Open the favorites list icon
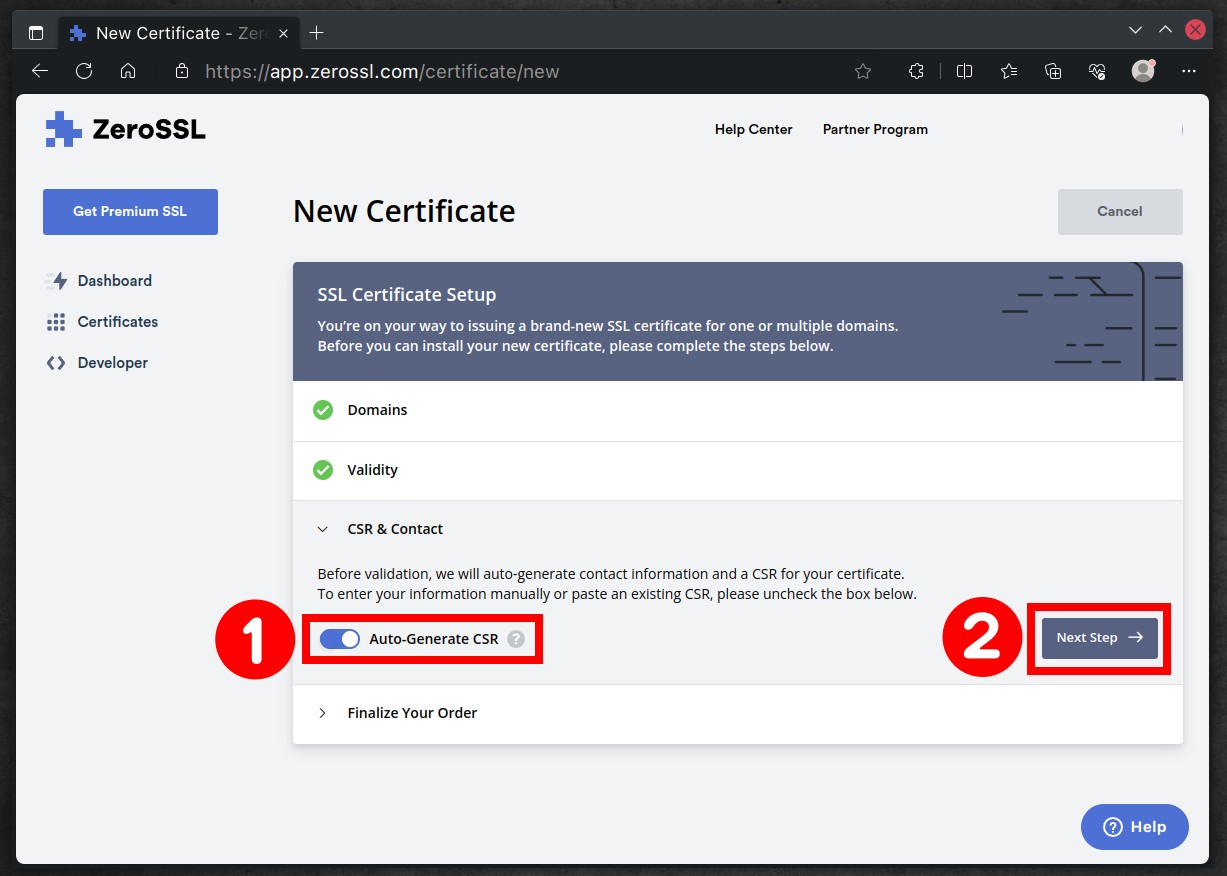Screen dimensions: 1227x876 [x=1009, y=71]
